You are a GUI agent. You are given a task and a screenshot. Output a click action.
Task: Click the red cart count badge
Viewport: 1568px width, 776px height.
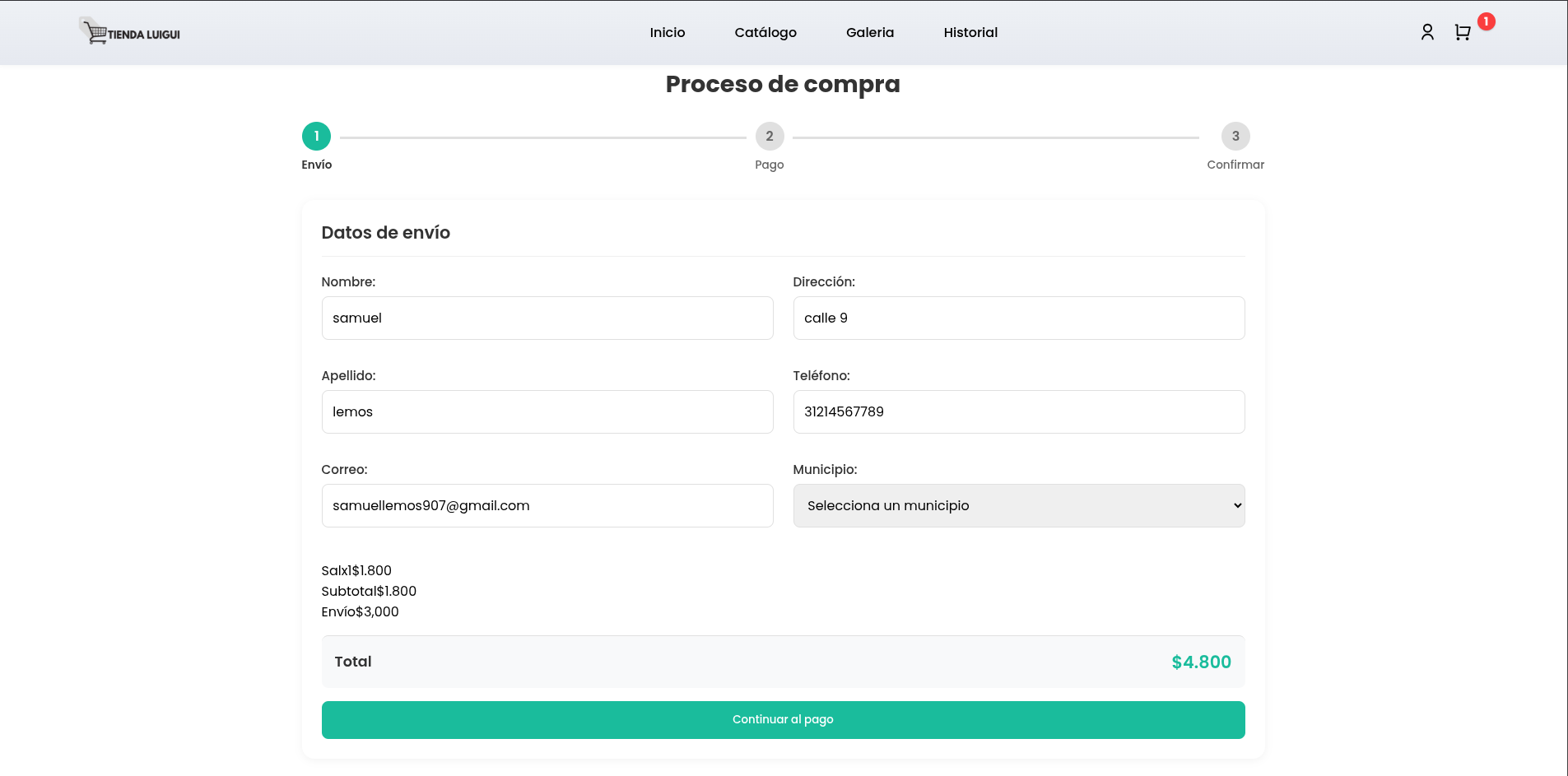pyautogui.click(x=1486, y=21)
